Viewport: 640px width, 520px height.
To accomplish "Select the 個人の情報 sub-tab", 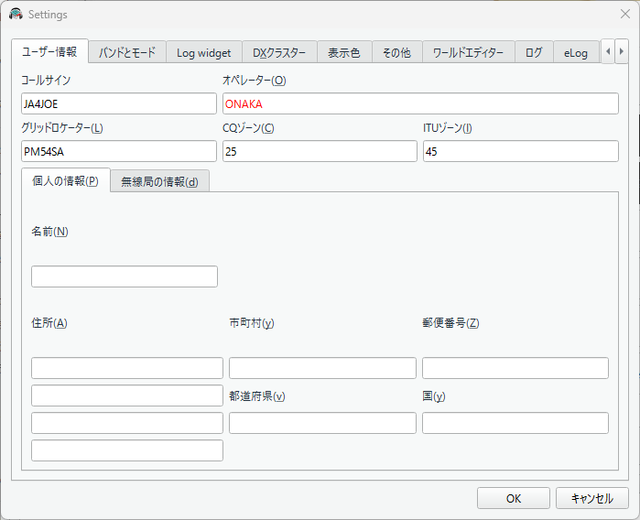I will (x=65, y=180).
